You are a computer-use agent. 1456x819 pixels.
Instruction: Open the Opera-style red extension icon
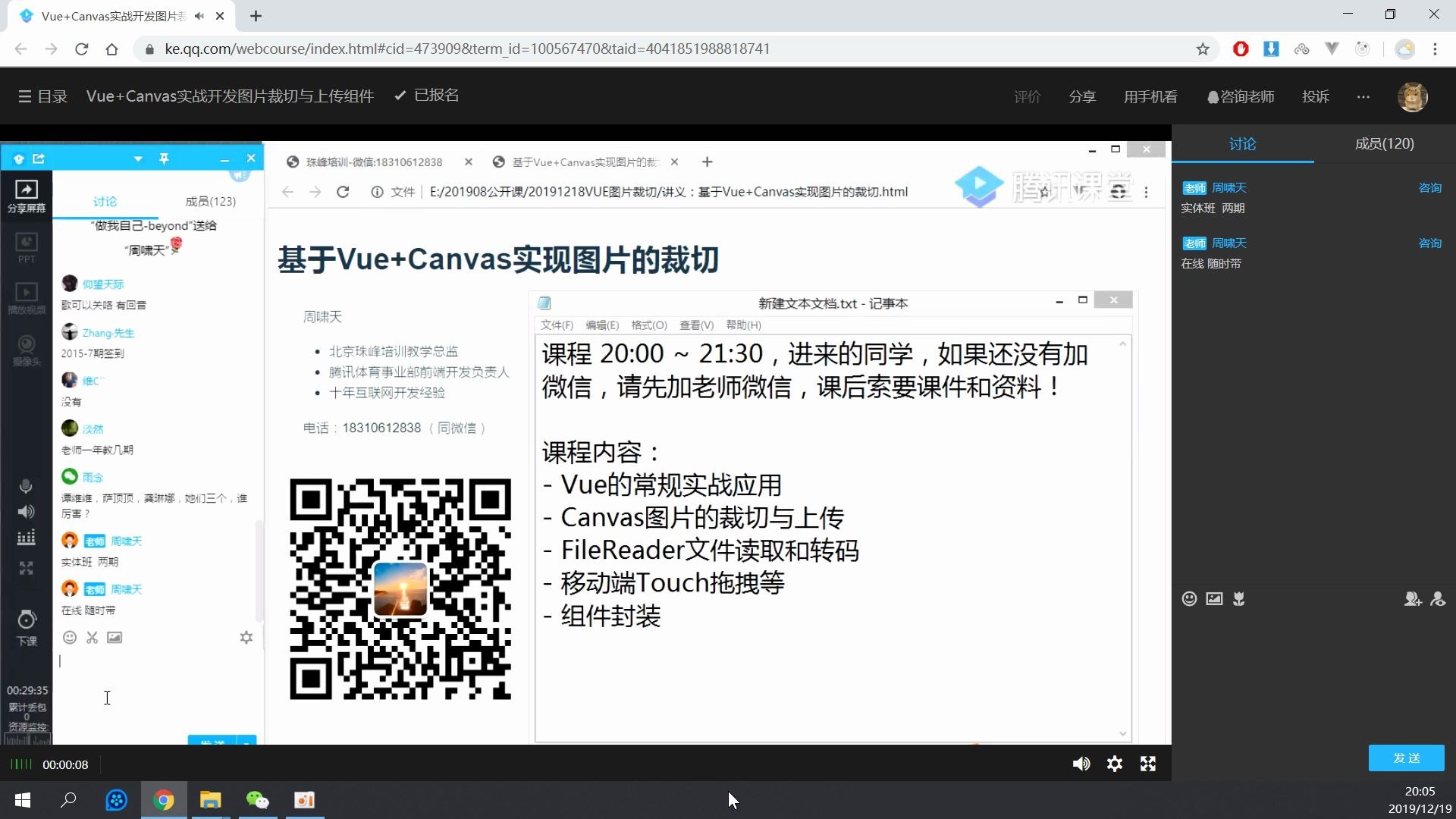point(1241,49)
